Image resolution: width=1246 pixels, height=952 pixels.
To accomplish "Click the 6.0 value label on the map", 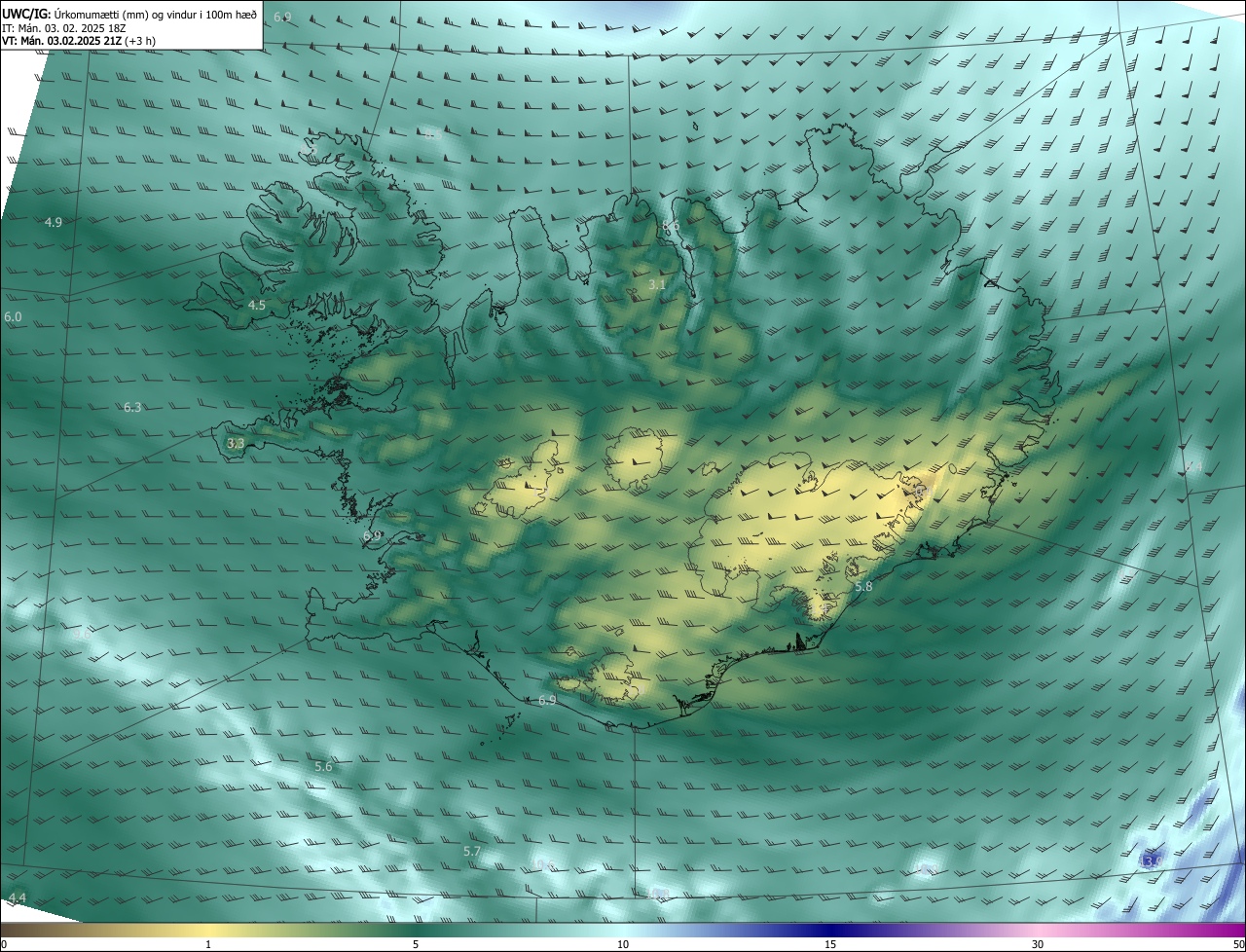I will point(13,317).
